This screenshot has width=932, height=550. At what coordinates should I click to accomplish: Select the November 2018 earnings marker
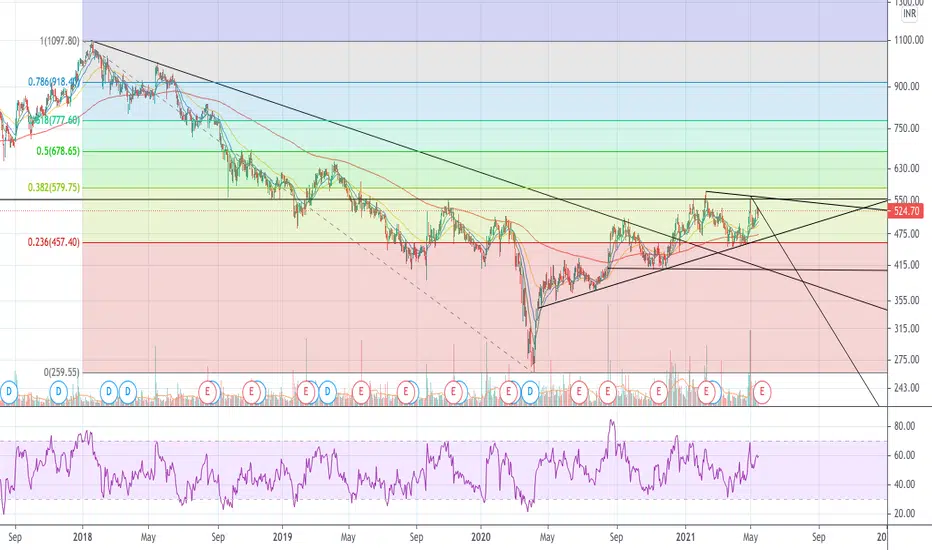click(x=251, y=392)
